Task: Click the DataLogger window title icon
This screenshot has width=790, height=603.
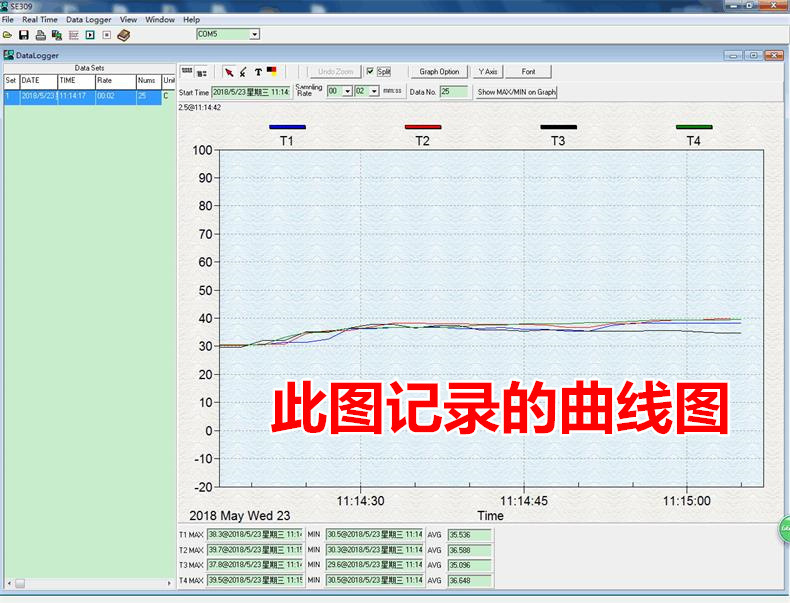Action: click(8, 55)
